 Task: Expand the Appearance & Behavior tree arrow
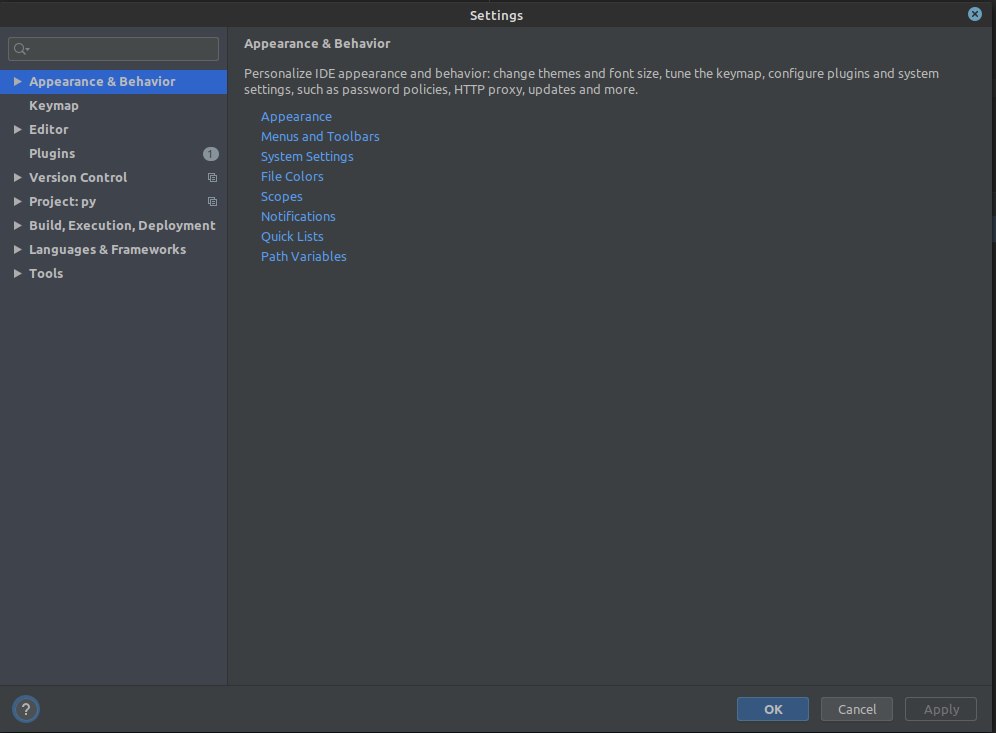[18, 81]
